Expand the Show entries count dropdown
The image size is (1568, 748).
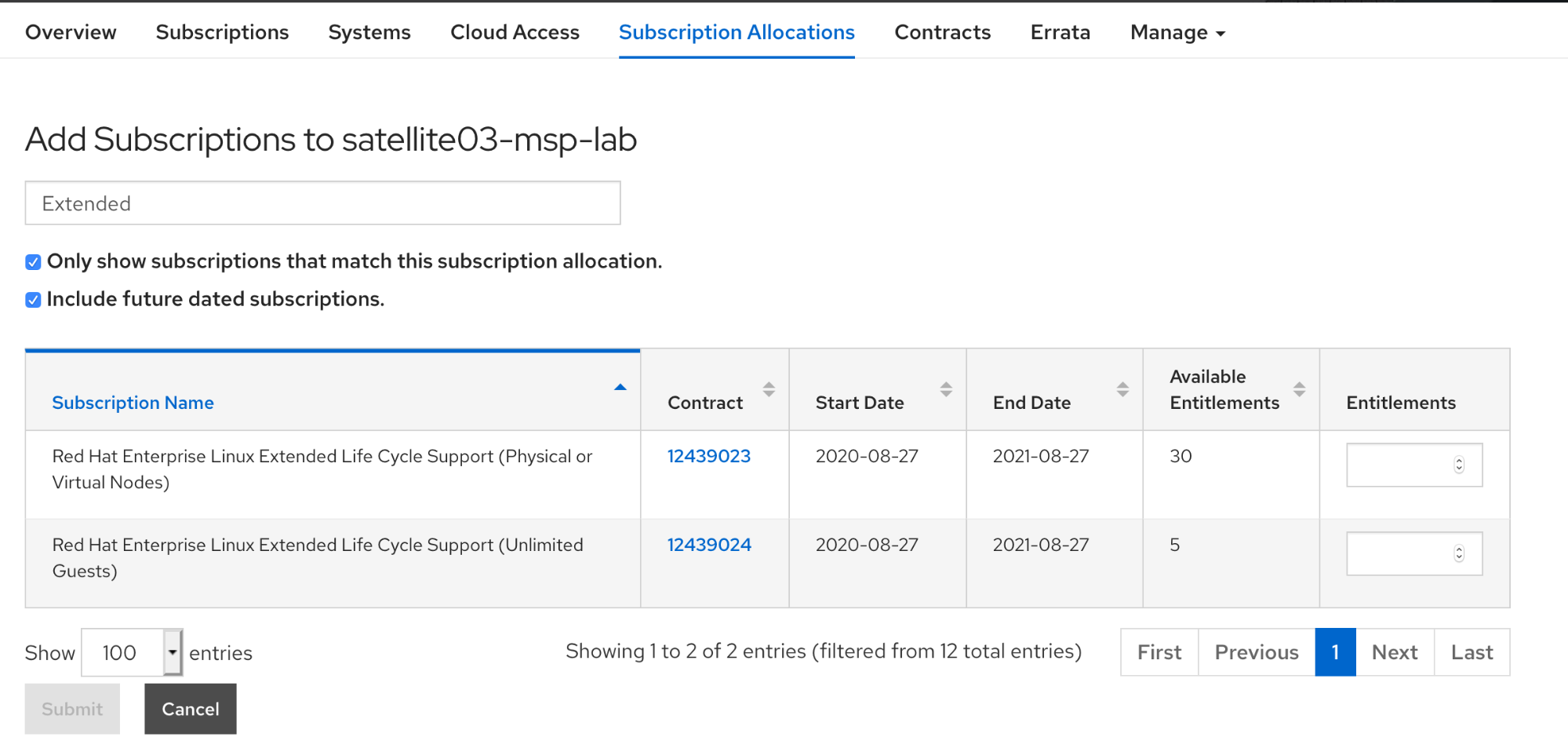pyautogui.click(x=172, y=652)
